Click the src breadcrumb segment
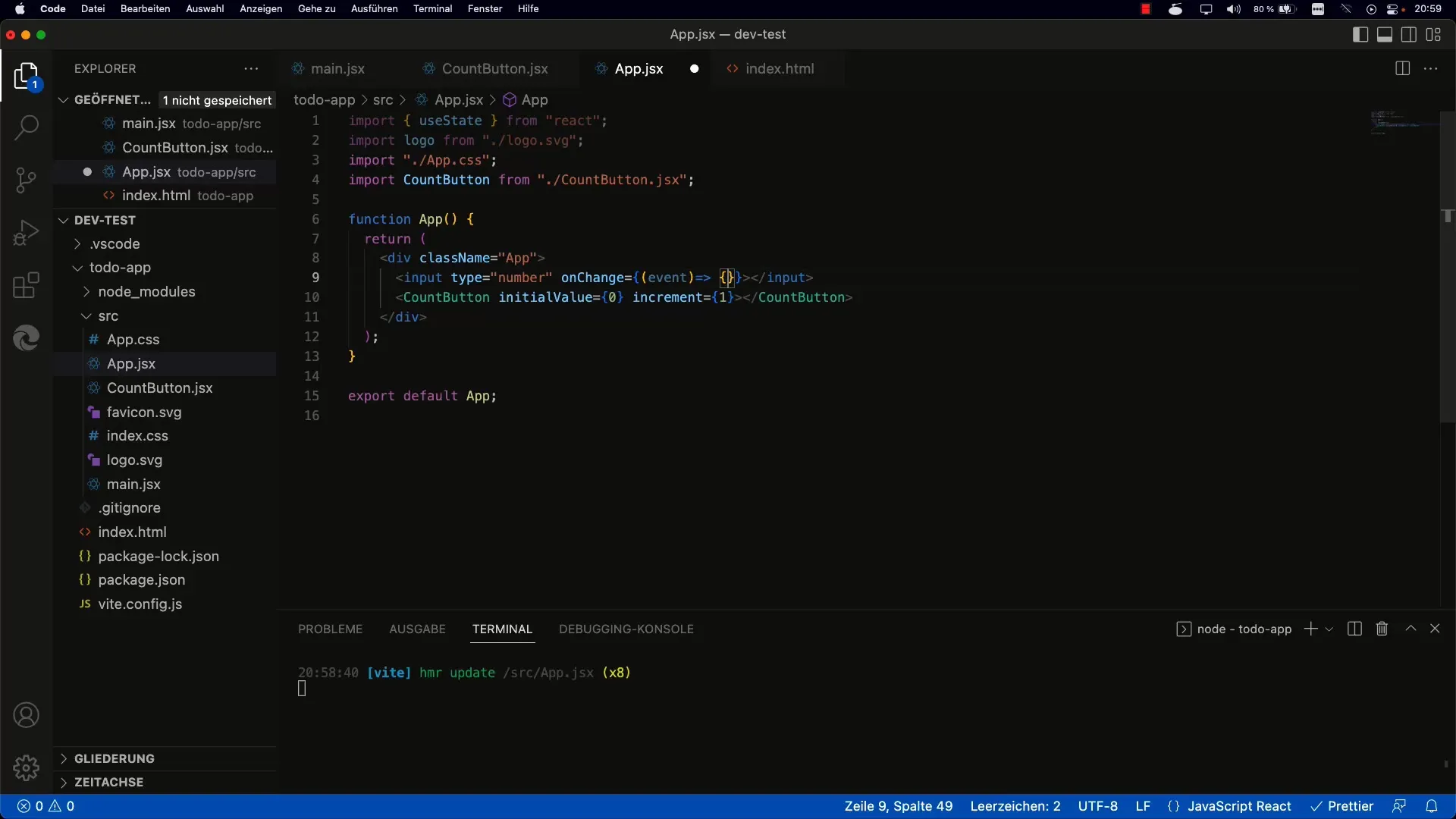The width and height of the screenshot is (1456, 819). click(383, 99)
